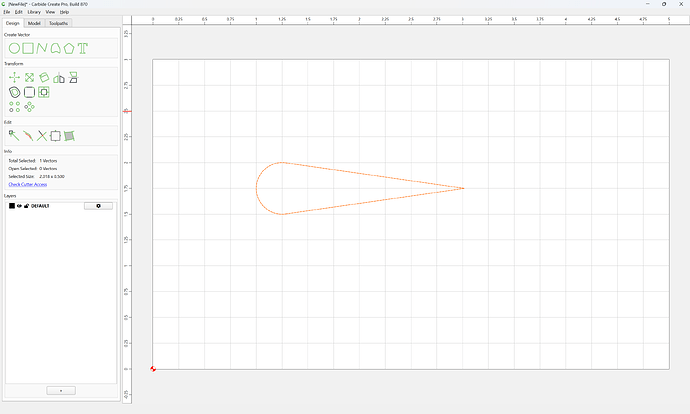This screenshot has width=690, height=414.
Task: Select the Text tool
Action: tap(83, 48)
